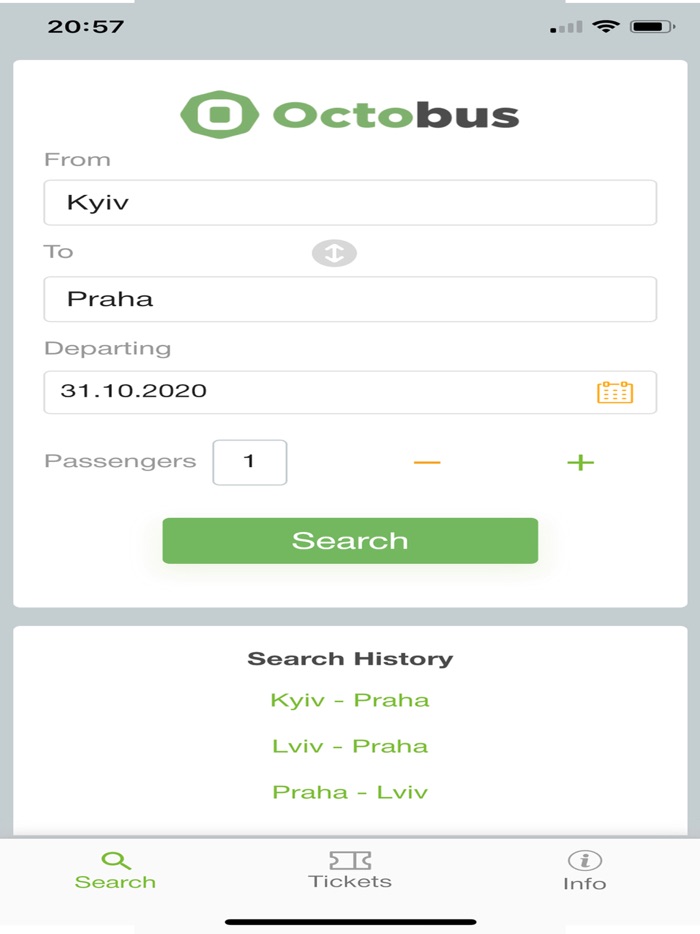Open the Info tab

tap(584, 871)
